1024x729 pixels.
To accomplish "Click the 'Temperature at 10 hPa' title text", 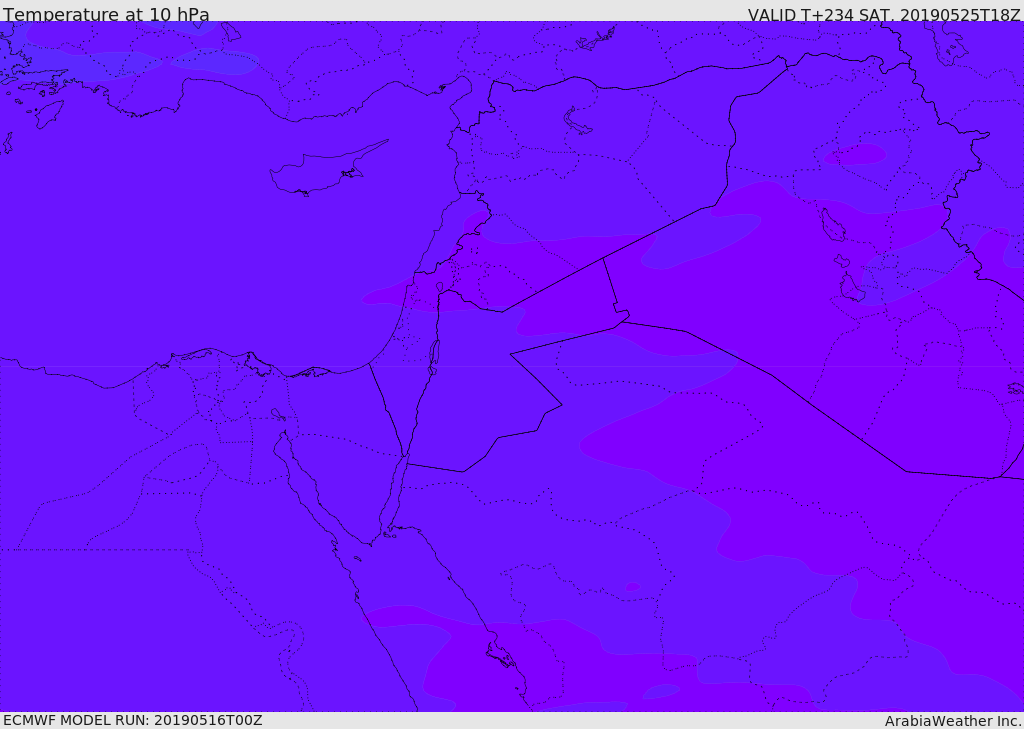I will pos(106,14).
